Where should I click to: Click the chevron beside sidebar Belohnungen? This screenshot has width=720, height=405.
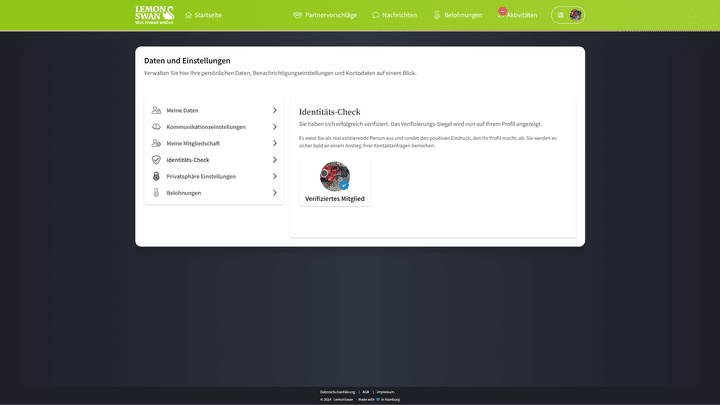[x=275, y=193]
